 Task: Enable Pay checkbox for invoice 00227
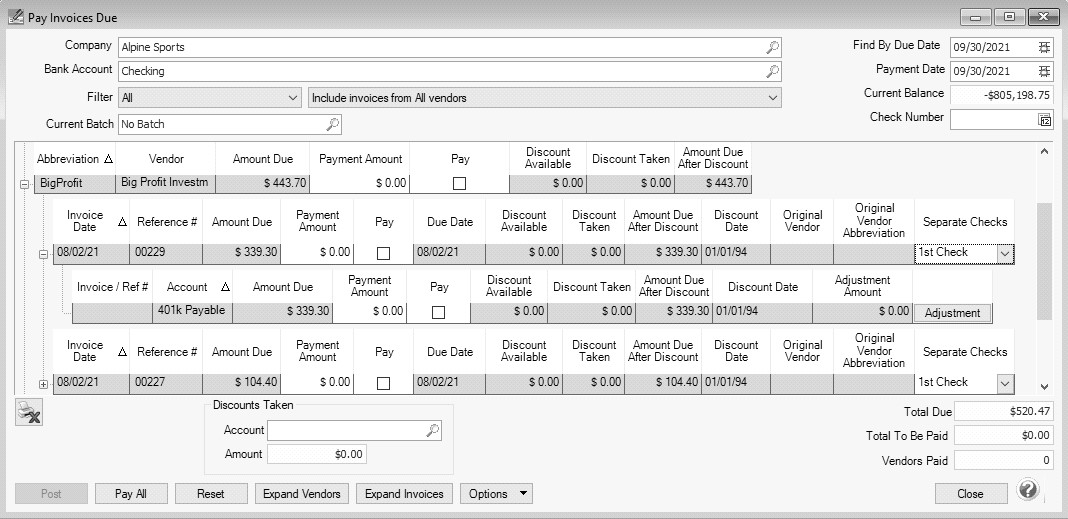tap(384, 383)
